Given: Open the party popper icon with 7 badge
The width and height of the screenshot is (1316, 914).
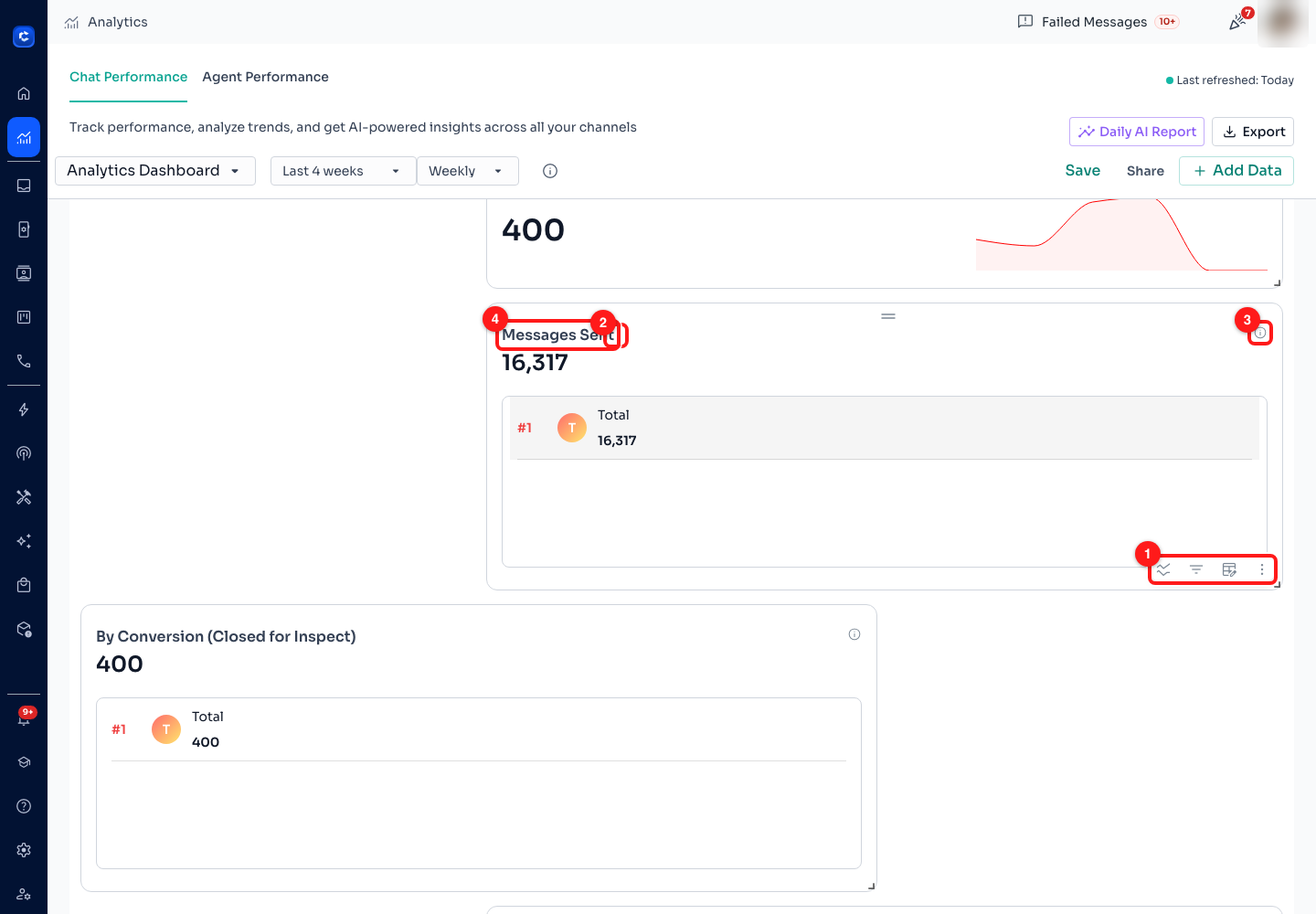Looking at the screenshot, I should pos(1238,21).
